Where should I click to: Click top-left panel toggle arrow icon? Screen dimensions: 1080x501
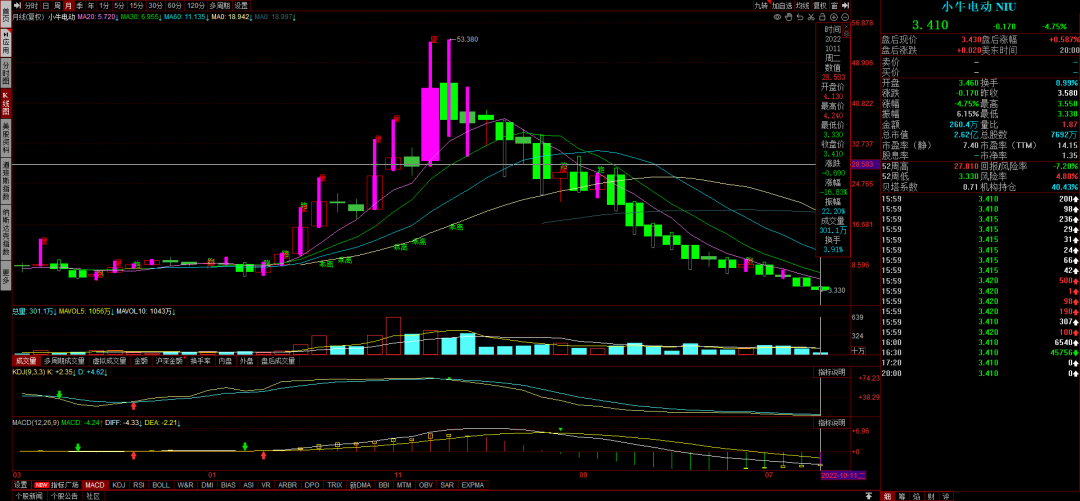[17, 5]
